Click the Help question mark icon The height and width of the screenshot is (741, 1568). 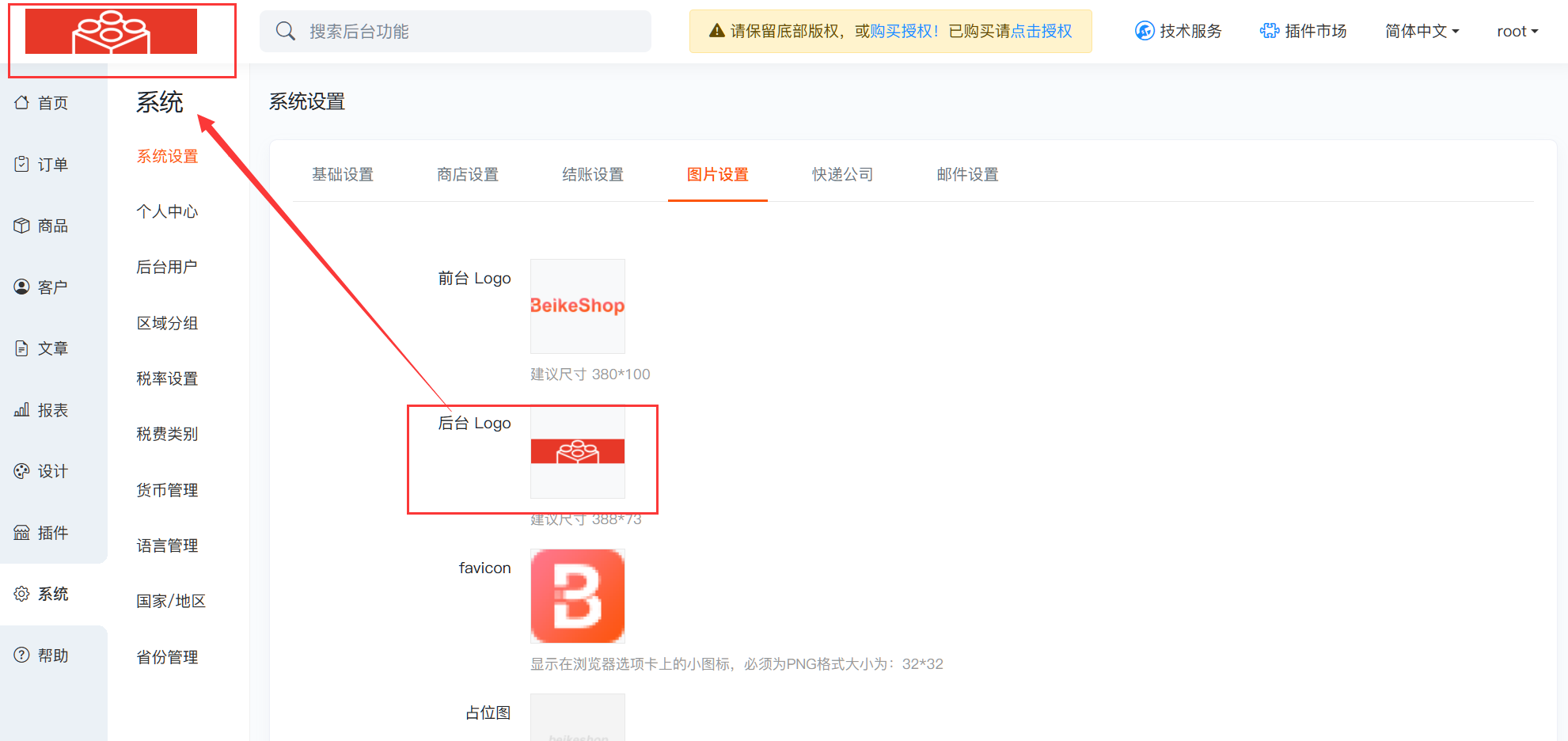(x=21, y=655)
